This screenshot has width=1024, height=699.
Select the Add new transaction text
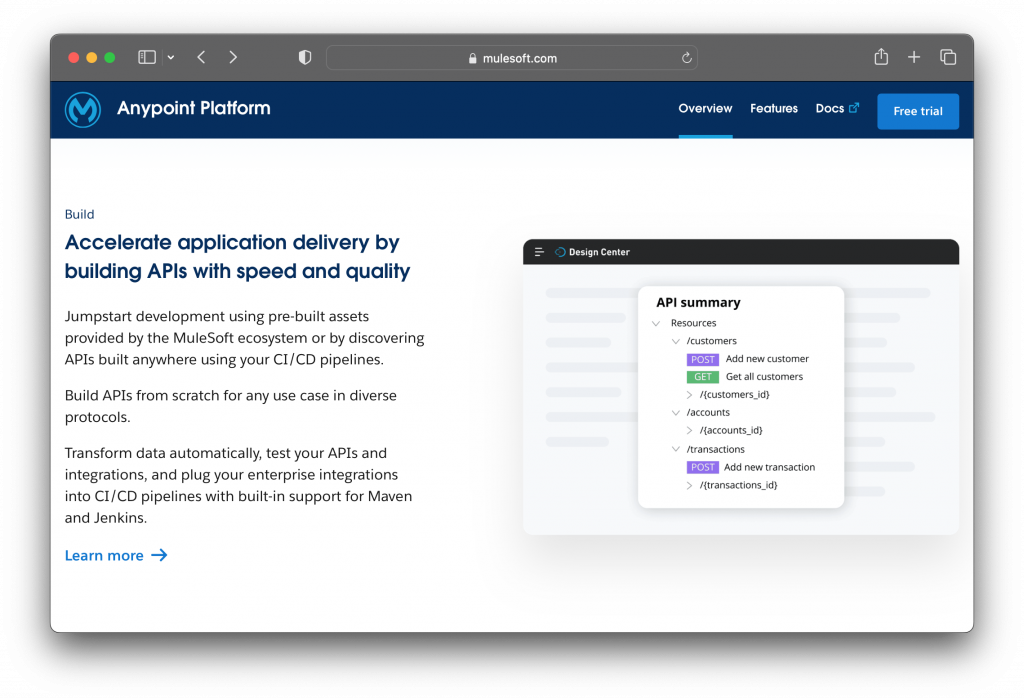(769, 467)
